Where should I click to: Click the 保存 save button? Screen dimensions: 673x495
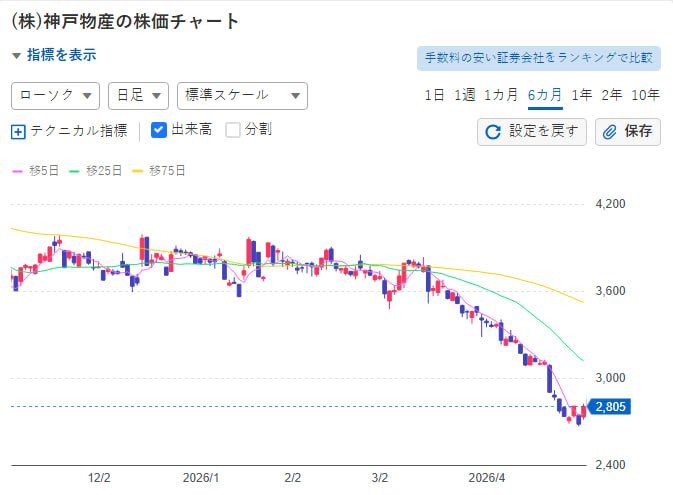[628, 132]
